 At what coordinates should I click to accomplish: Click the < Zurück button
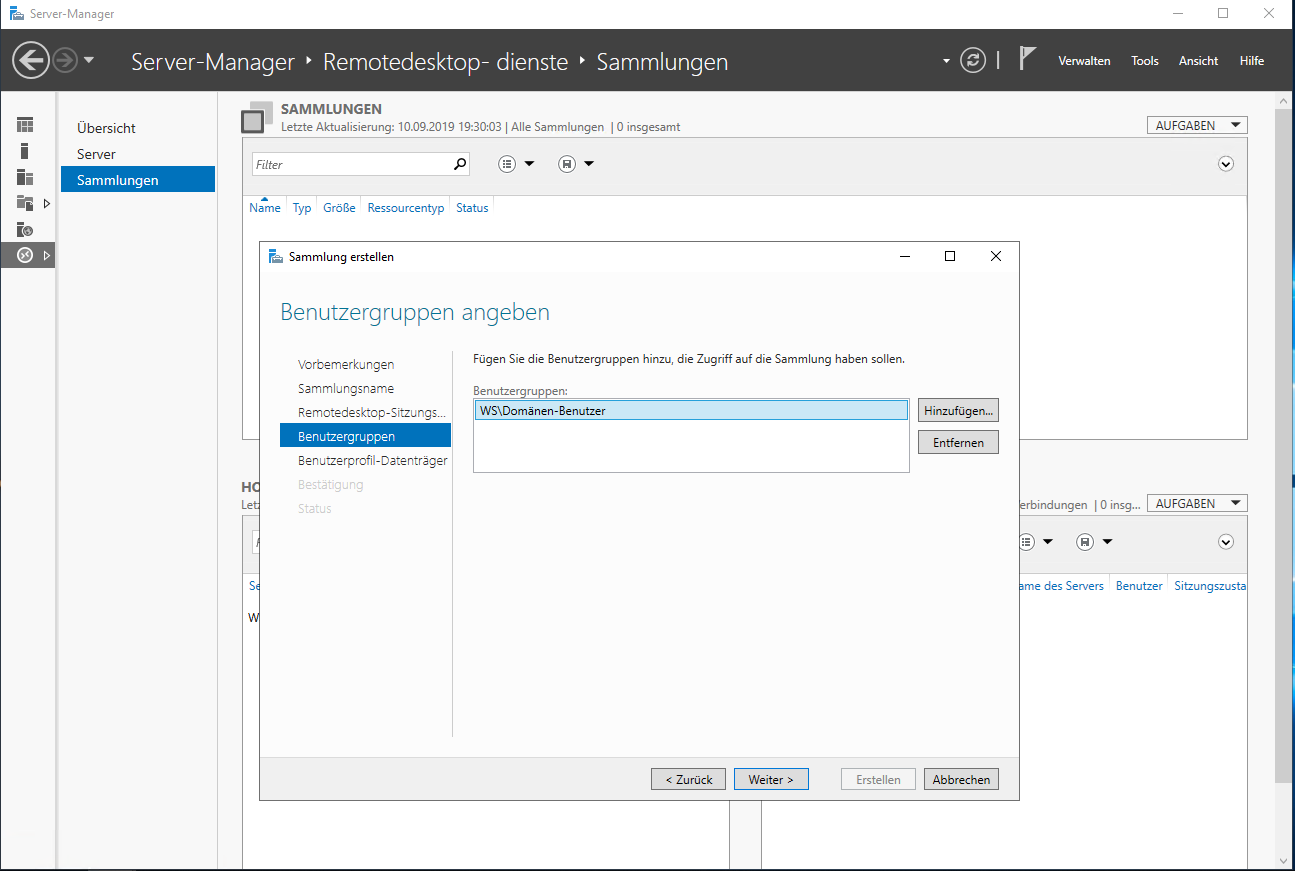pyautogui.click(x=688, y=779)
